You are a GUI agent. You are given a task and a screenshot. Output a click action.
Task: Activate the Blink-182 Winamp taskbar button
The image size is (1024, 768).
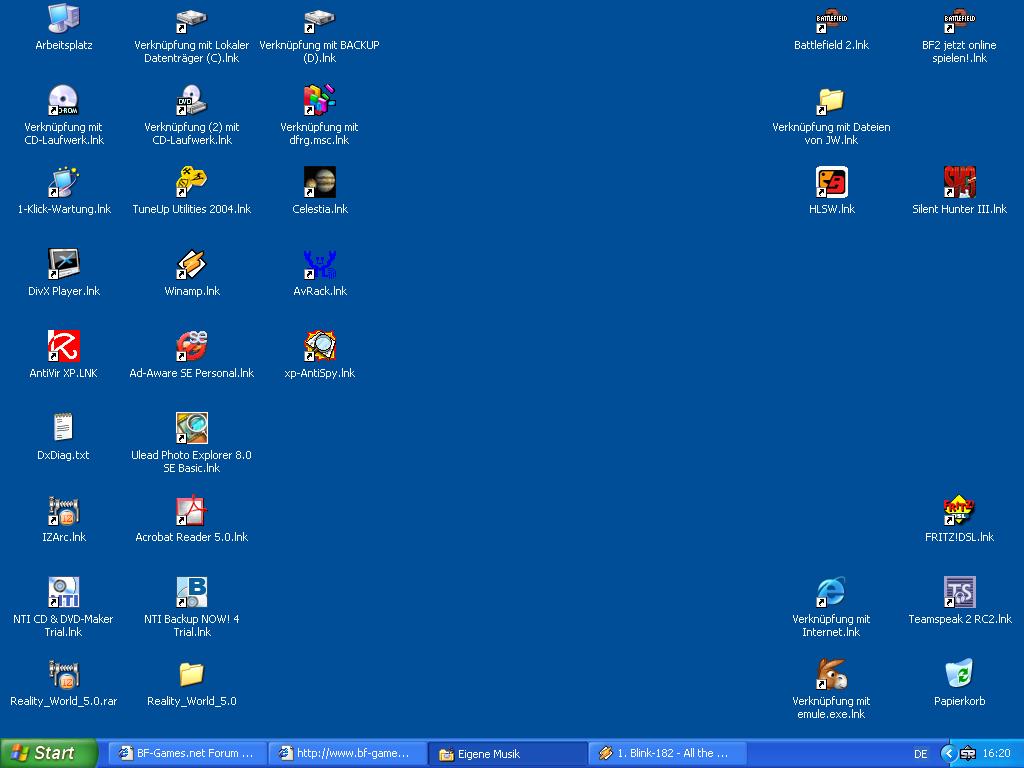click(665, 753)
